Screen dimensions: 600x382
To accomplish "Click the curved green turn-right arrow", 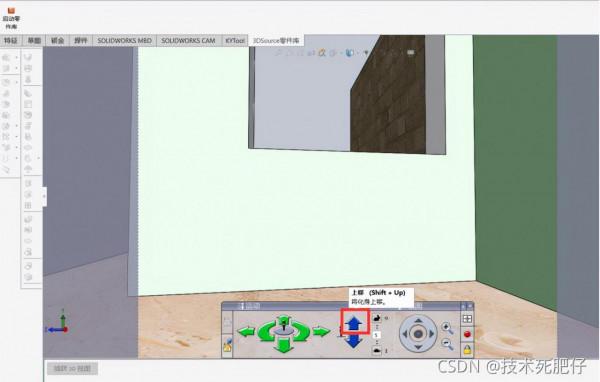I will point(301,331).
